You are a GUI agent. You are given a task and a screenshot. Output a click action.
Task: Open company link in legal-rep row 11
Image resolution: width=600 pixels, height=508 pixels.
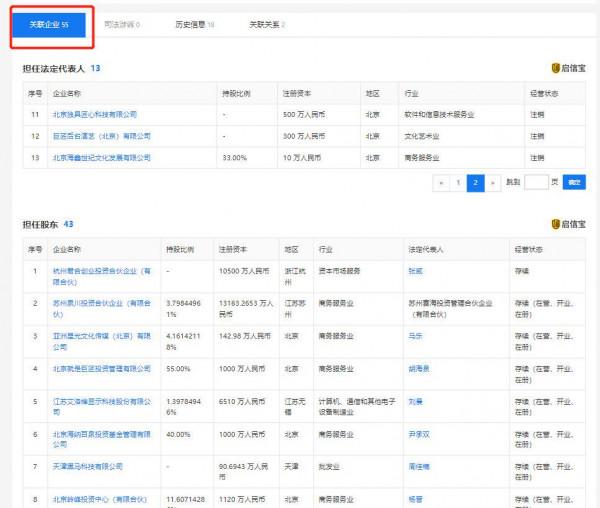click(x=95, y=114)
